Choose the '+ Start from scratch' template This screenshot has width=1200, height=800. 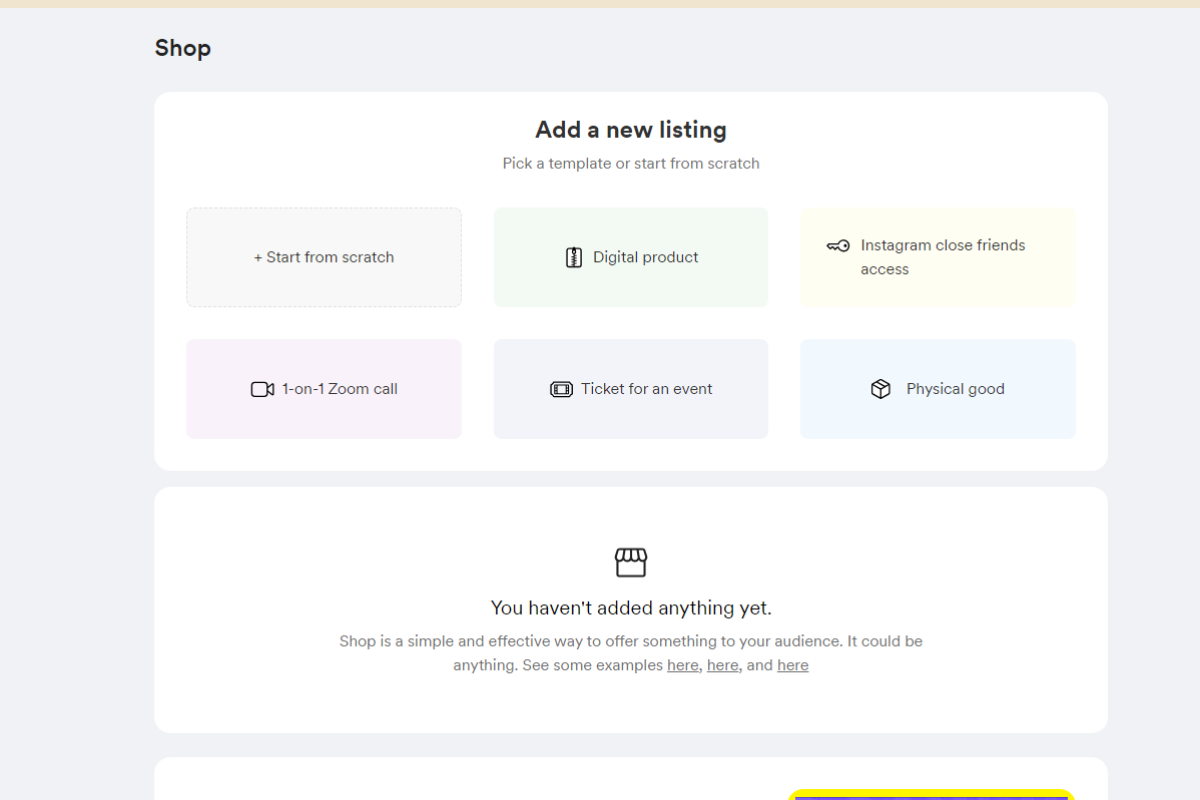[x=324, y=257]
